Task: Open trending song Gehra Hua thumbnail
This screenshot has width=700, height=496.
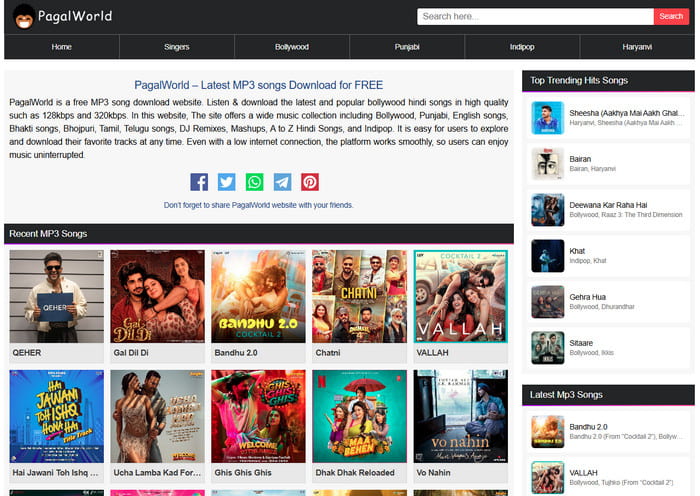Action: [x=548, y=302]
